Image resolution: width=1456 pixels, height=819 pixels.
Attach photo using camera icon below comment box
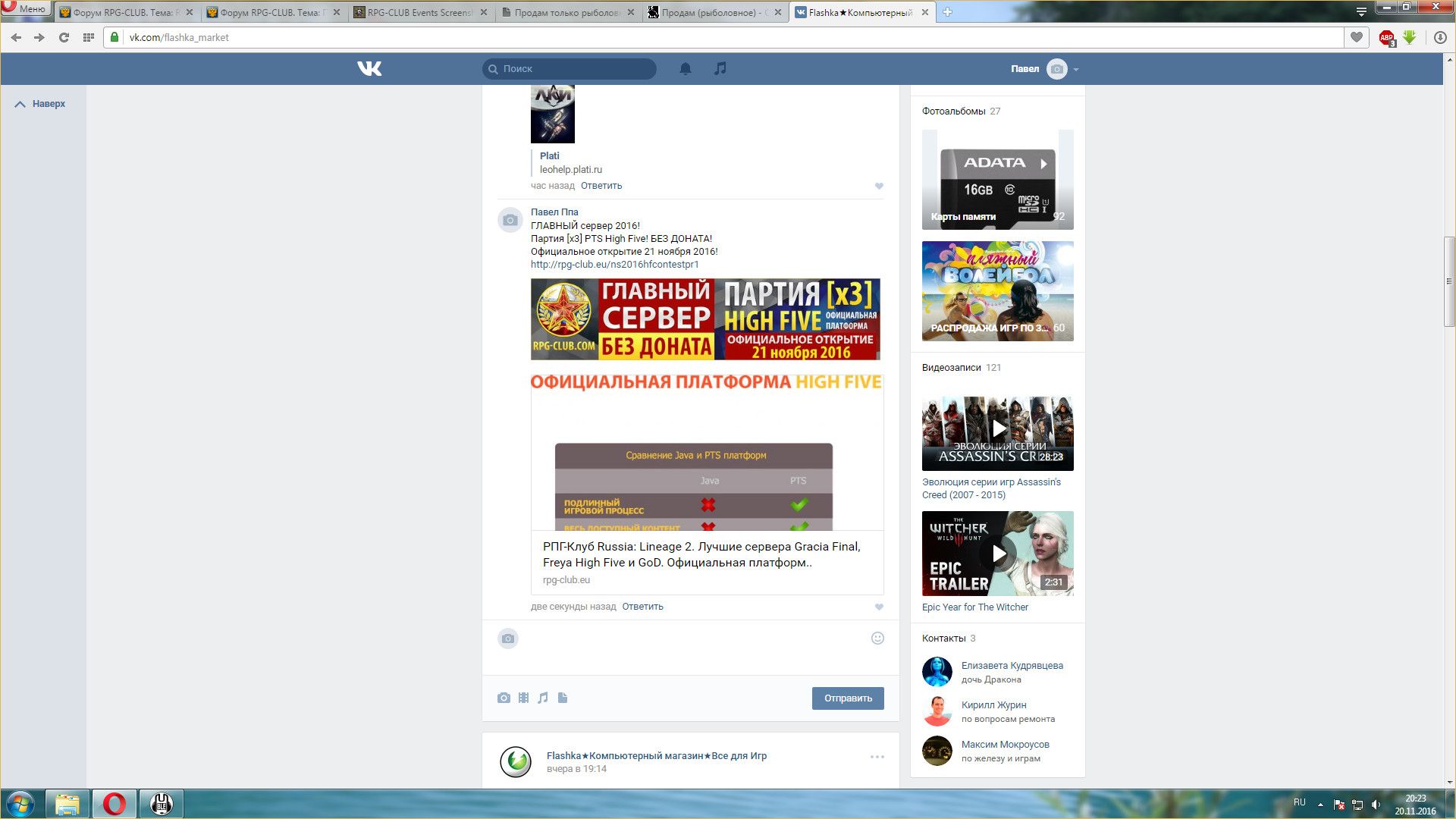point(504,698)
